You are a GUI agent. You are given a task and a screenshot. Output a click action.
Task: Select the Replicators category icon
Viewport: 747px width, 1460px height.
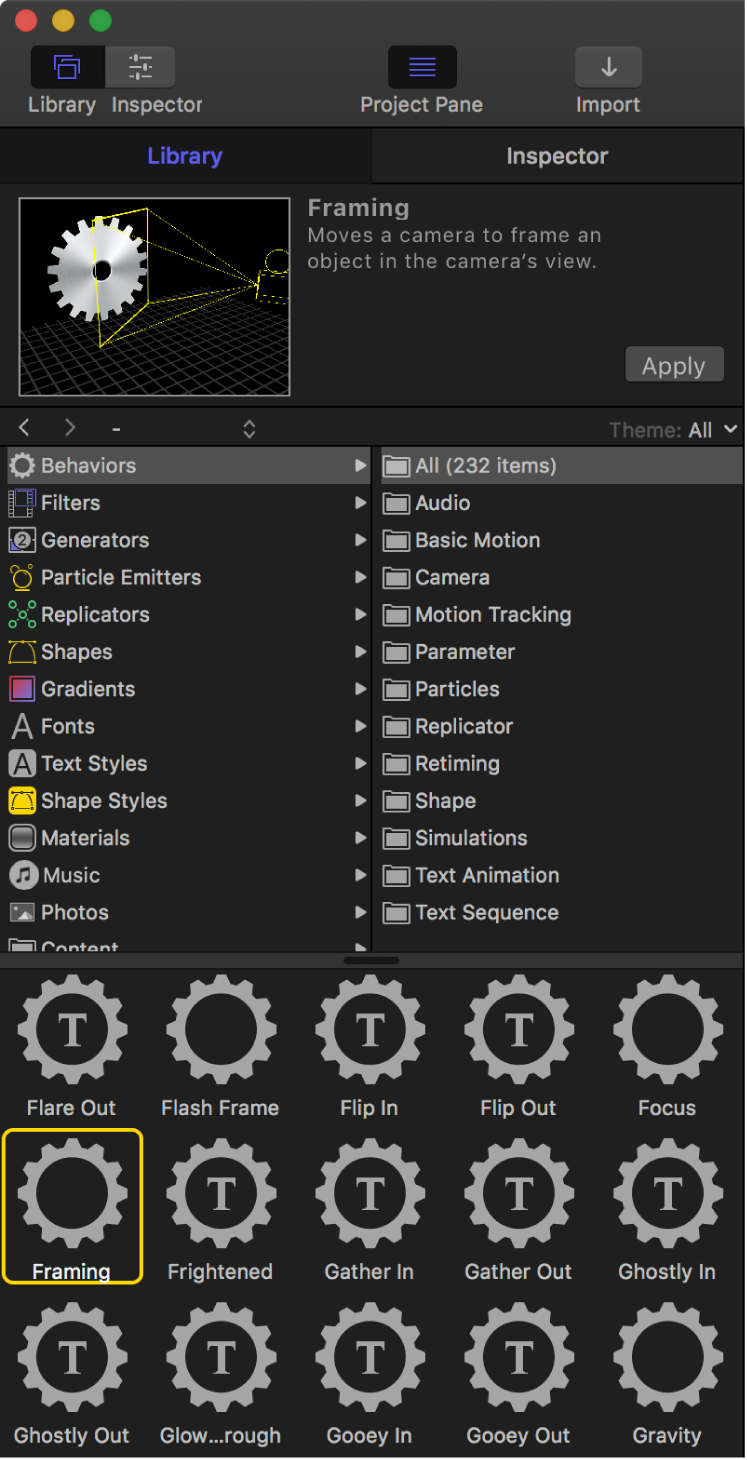(x=22, y=615)
